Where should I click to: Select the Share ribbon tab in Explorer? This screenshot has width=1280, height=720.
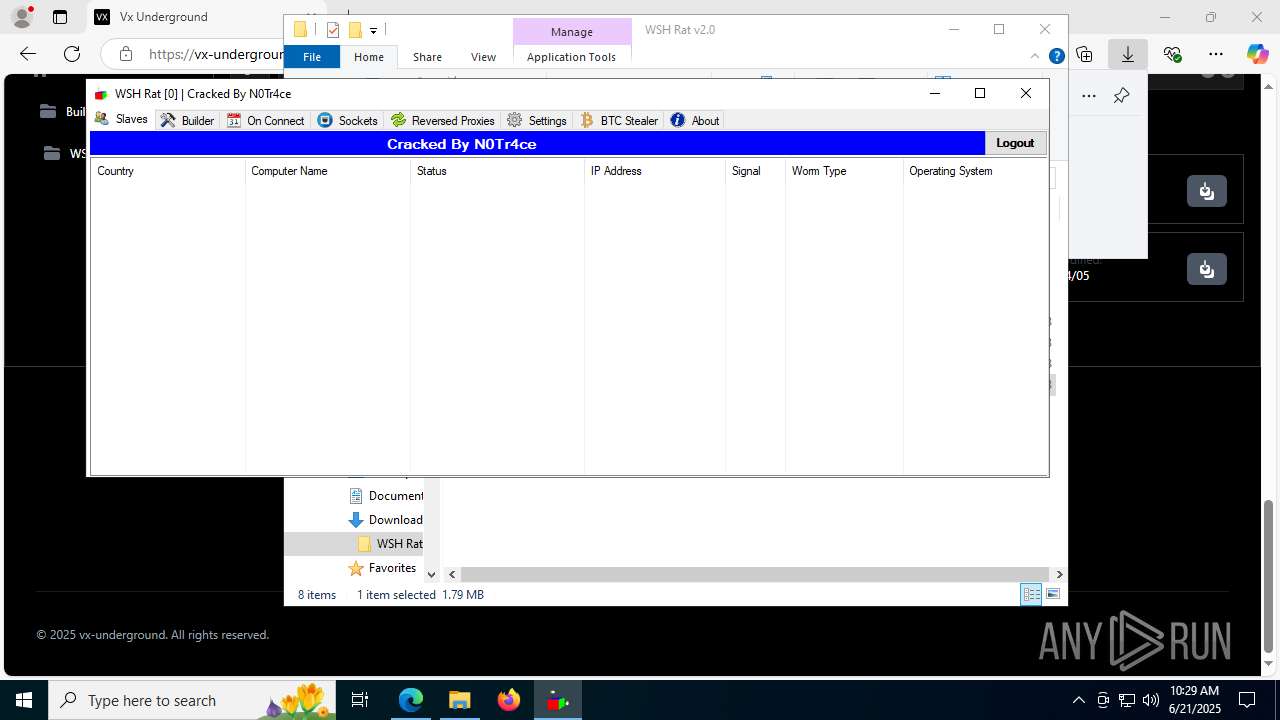coord(427,57)
